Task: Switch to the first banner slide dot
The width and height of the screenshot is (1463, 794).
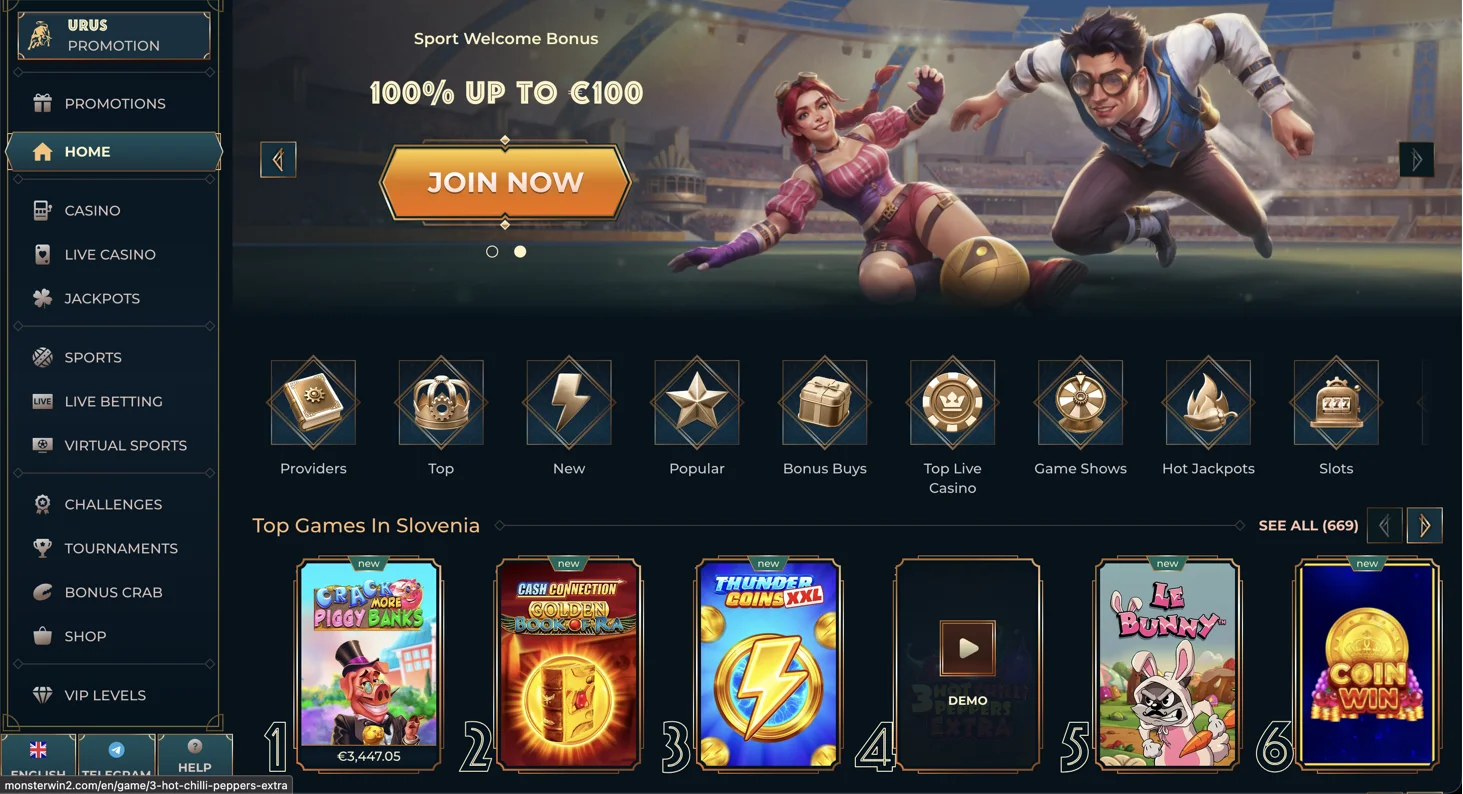Action: pos(492,252)
